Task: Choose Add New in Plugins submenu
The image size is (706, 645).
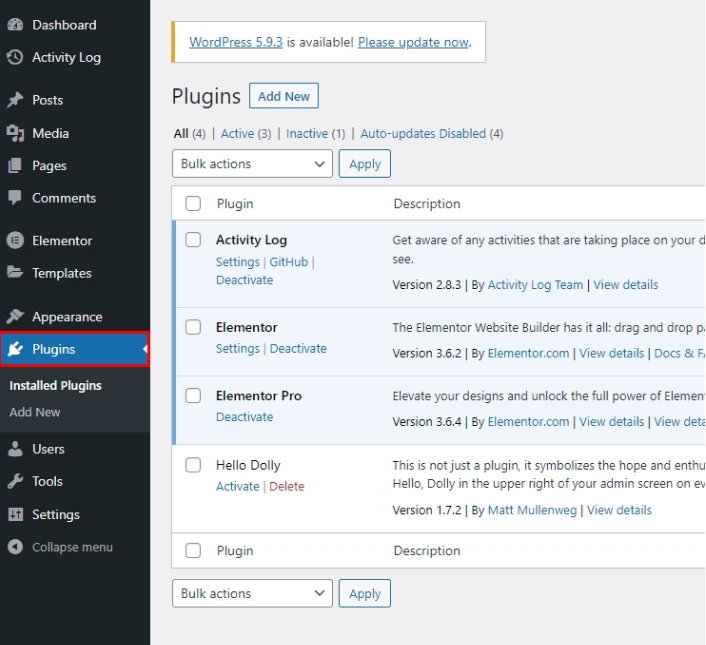Action: [35, 412]
